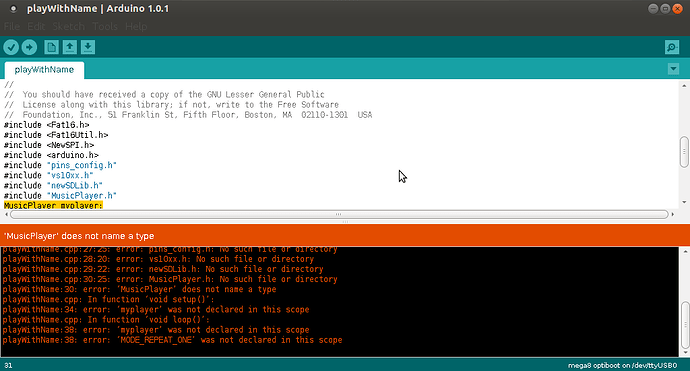Click the 'In function void setup()' console line

(108, 300)
